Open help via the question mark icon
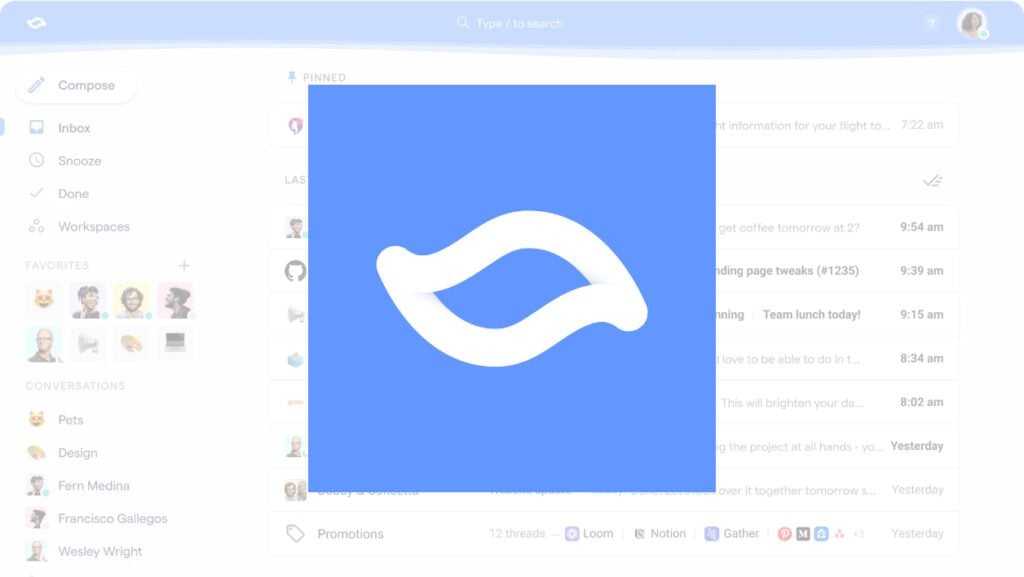 pyautogui.click(x=931, y=23)
